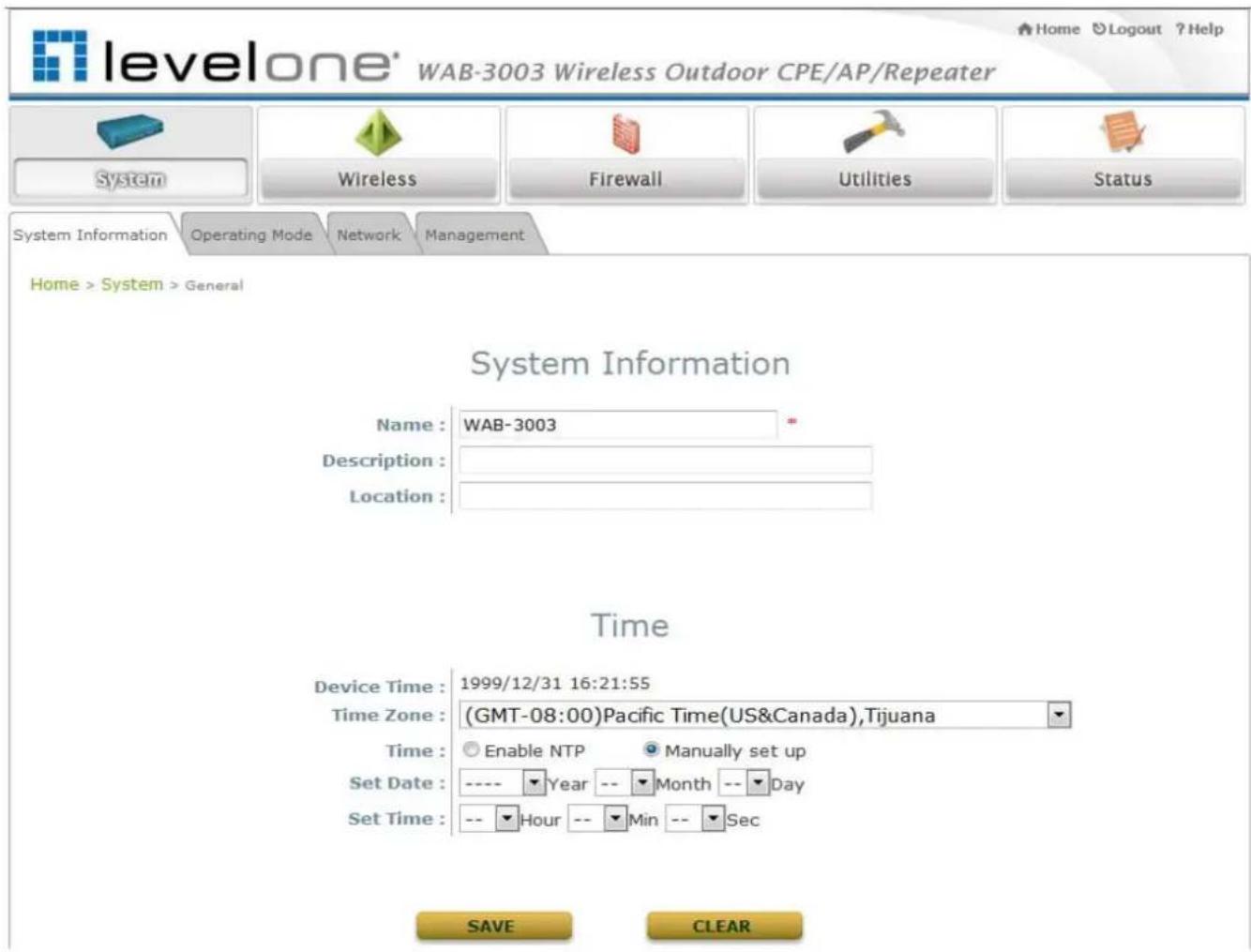Click Home in the breadcrumb
The height and width of the screenshot is (952, 1251).
54,284
